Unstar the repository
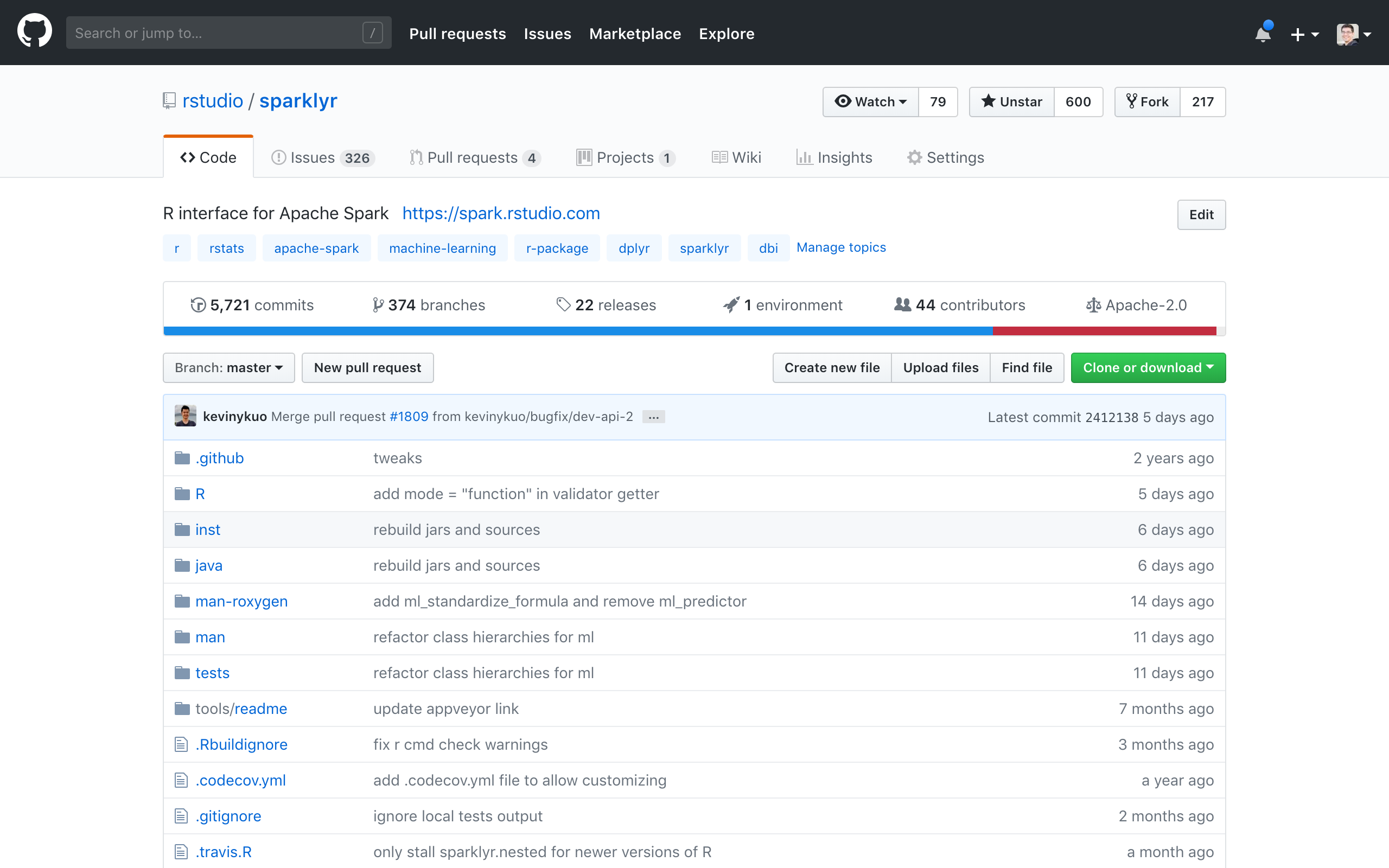The width and height of the screenshot is (1389, 868). tap(1011, 101)
